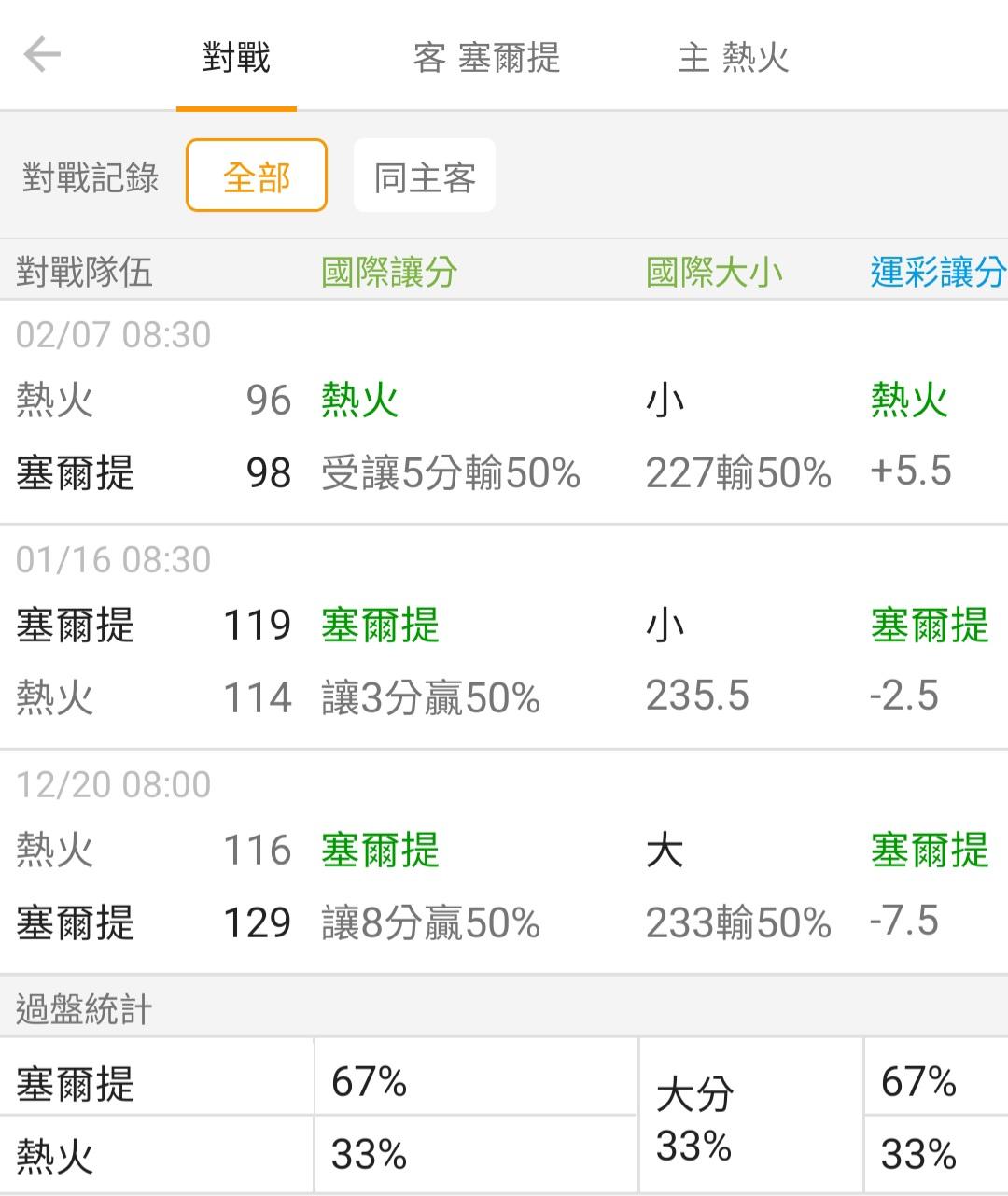Open the 12/20 08:00 match record
The height and width of the screenshot is (1196, 1008).
tap(114, 784)
